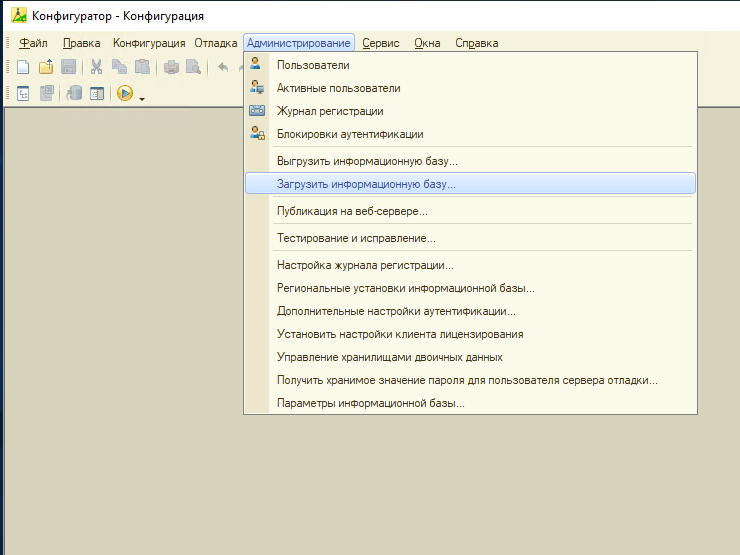This screenshot has height=555, width=740.
Task: Click the Save floppy disk icon
Action: (69, 67)
